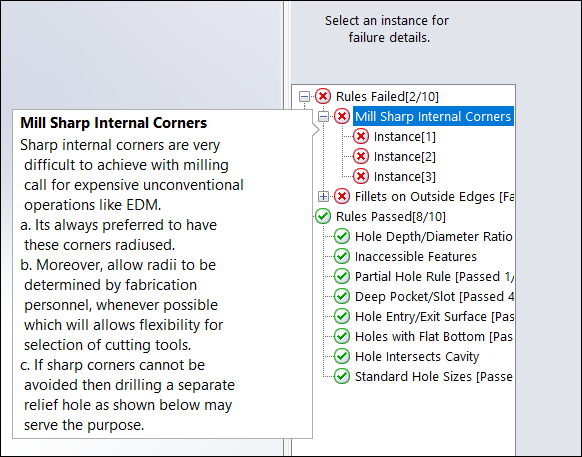The height and width of the screenshot is (457, 582).
Task: Click green check icon beside Rules Passed
Action: 323,216
